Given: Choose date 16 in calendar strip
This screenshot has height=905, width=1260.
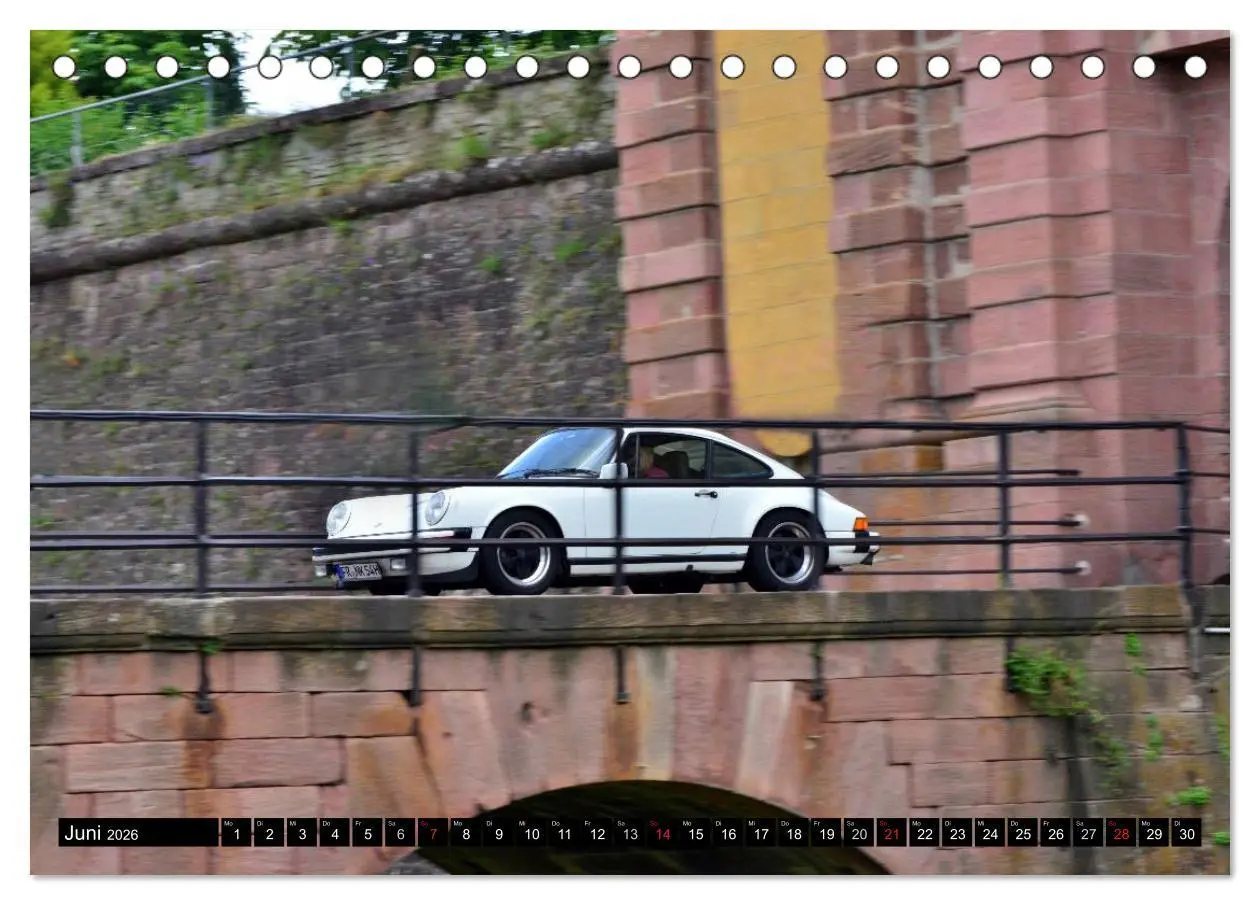Looking at the screenshot, I should point(727,833).
